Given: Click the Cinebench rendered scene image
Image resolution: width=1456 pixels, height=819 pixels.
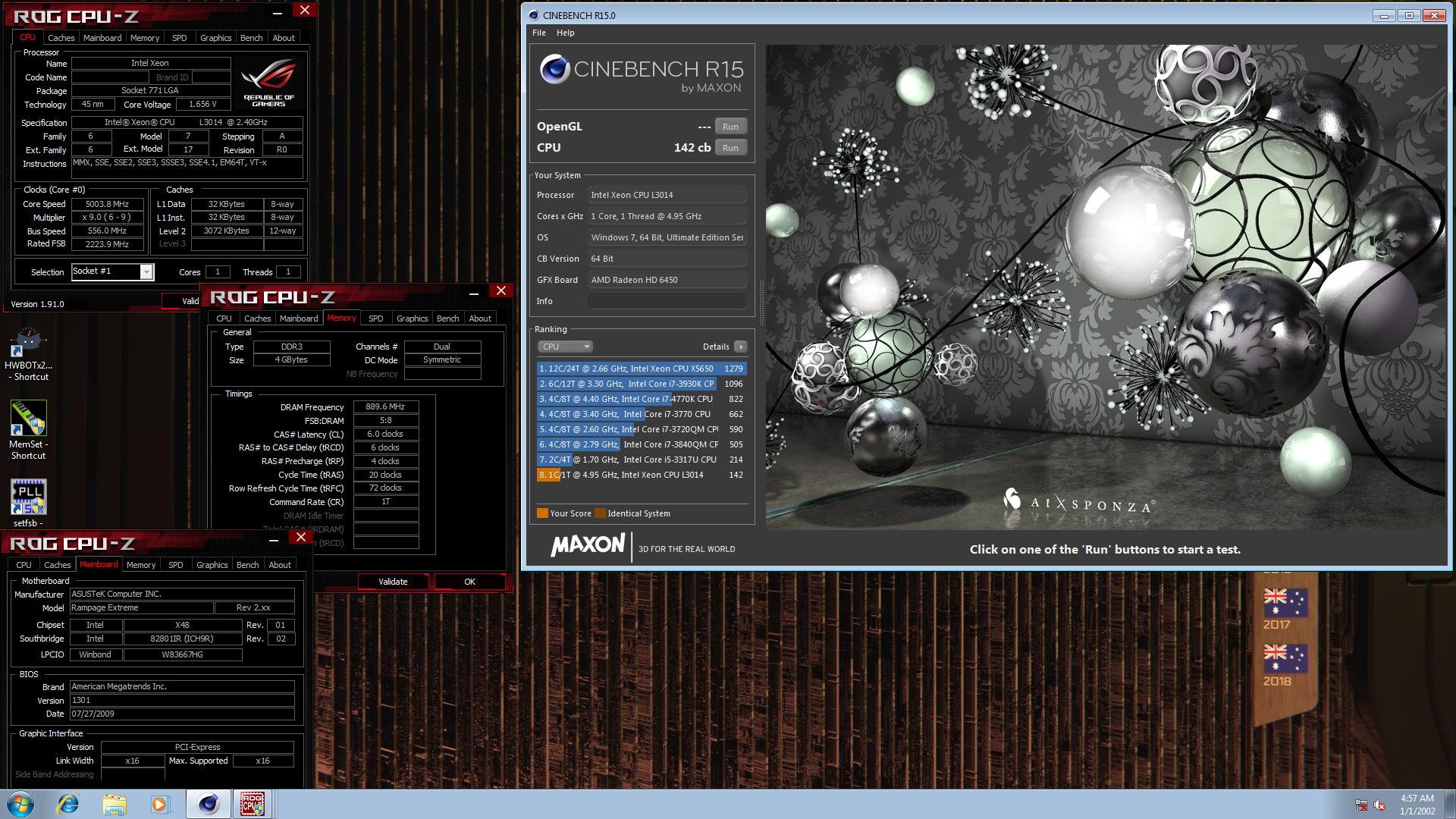Looking at the screenshot, I should 1105,287.
